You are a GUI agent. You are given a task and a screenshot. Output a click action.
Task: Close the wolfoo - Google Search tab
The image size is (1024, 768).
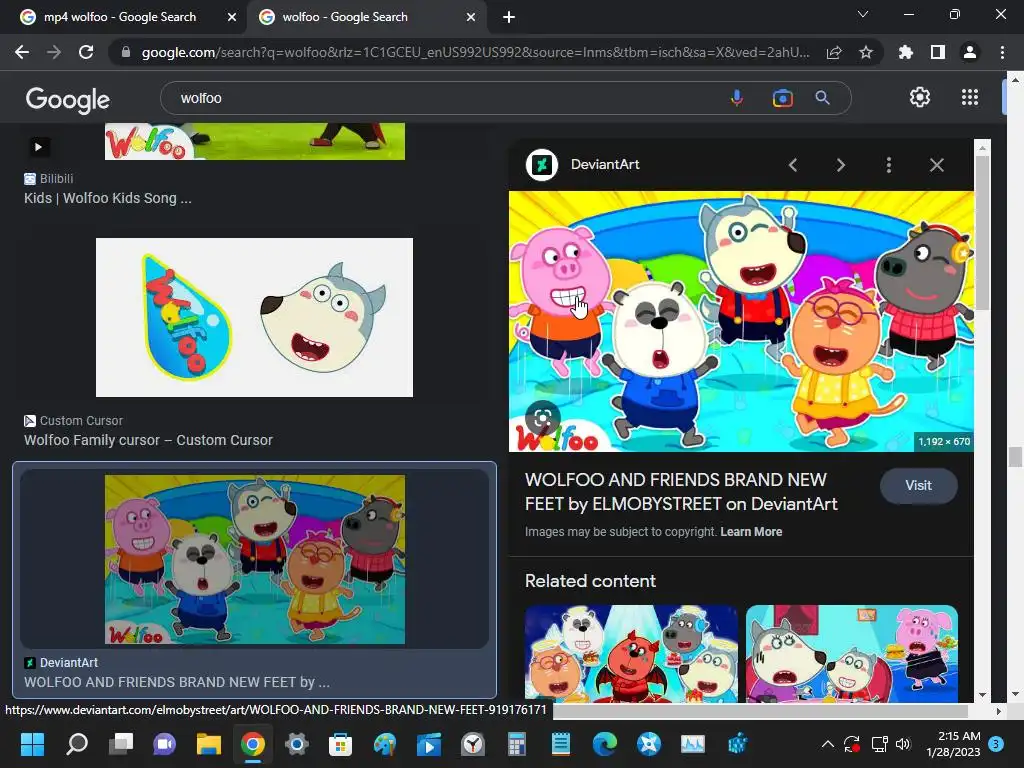(471, 17)
